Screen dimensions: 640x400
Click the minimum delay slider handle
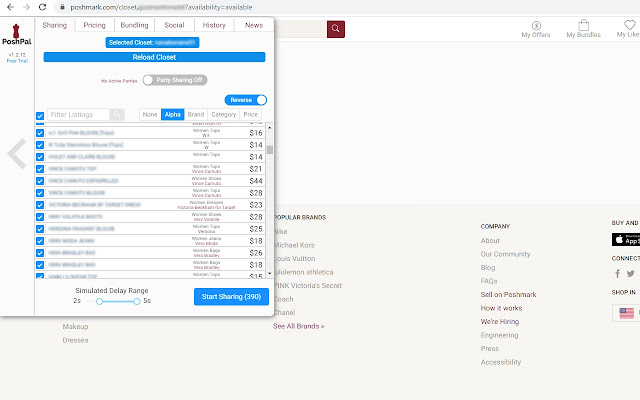coord(99,301)
